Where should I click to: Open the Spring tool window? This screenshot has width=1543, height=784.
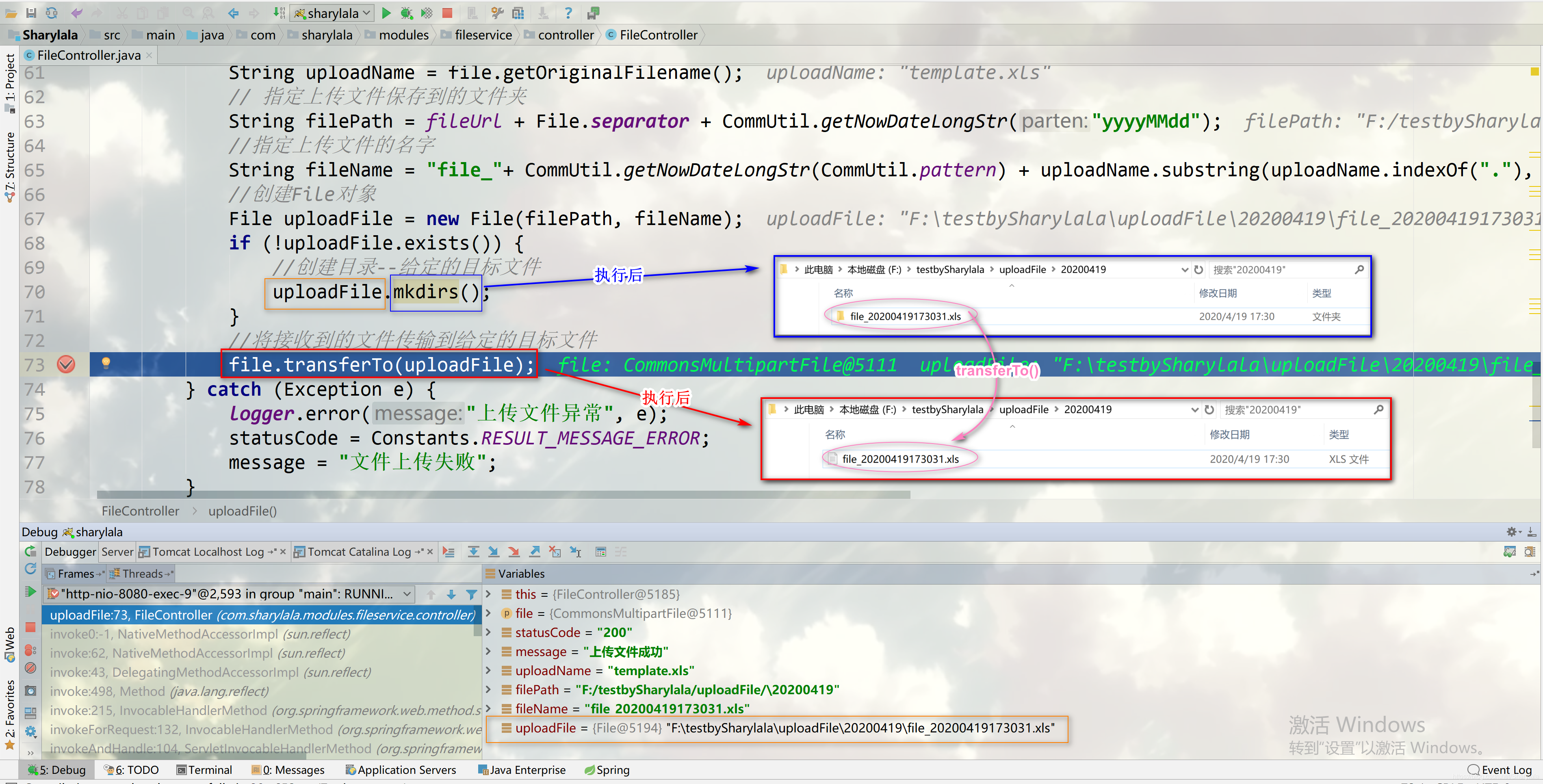607,770
